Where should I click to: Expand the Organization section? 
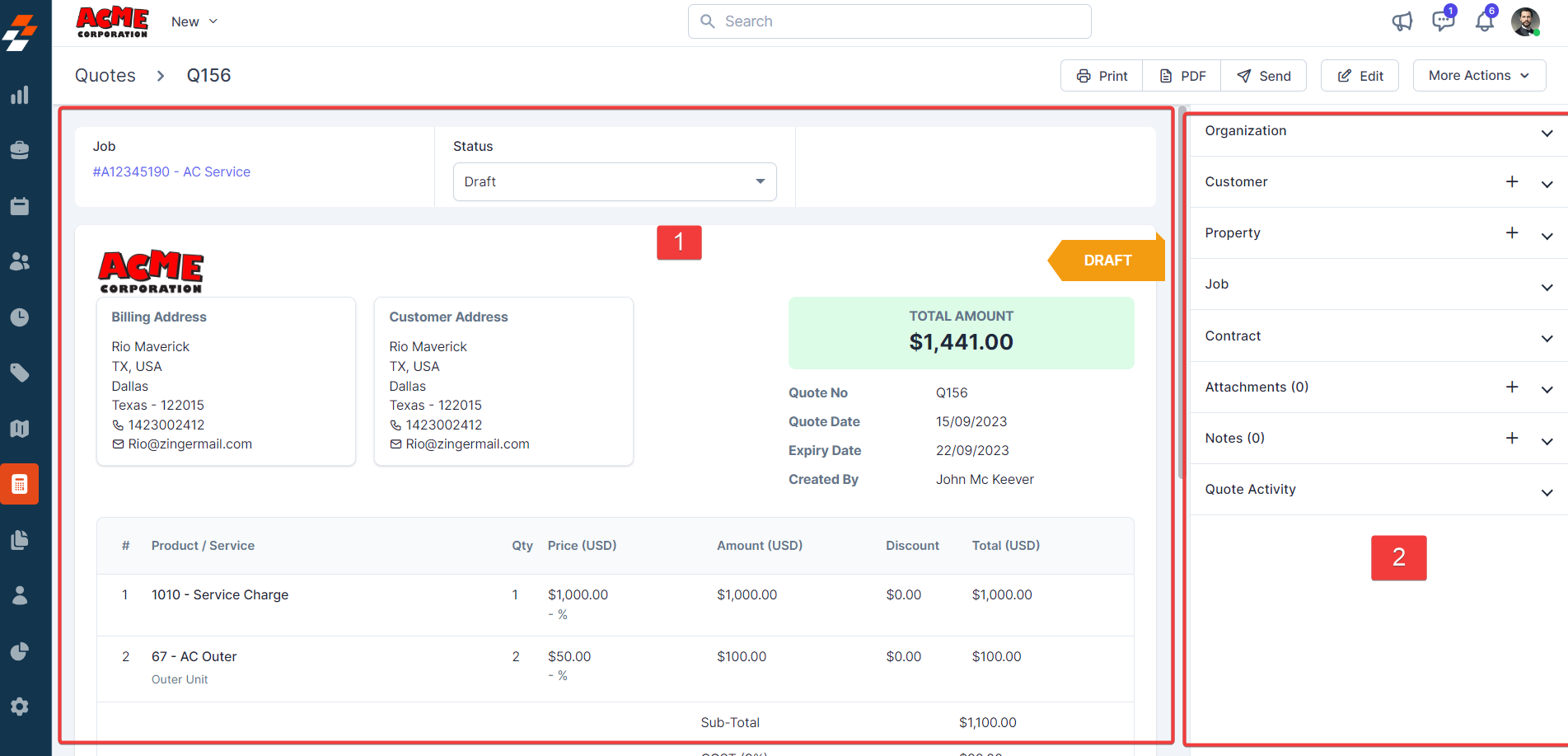click(x=1547, y=133)
